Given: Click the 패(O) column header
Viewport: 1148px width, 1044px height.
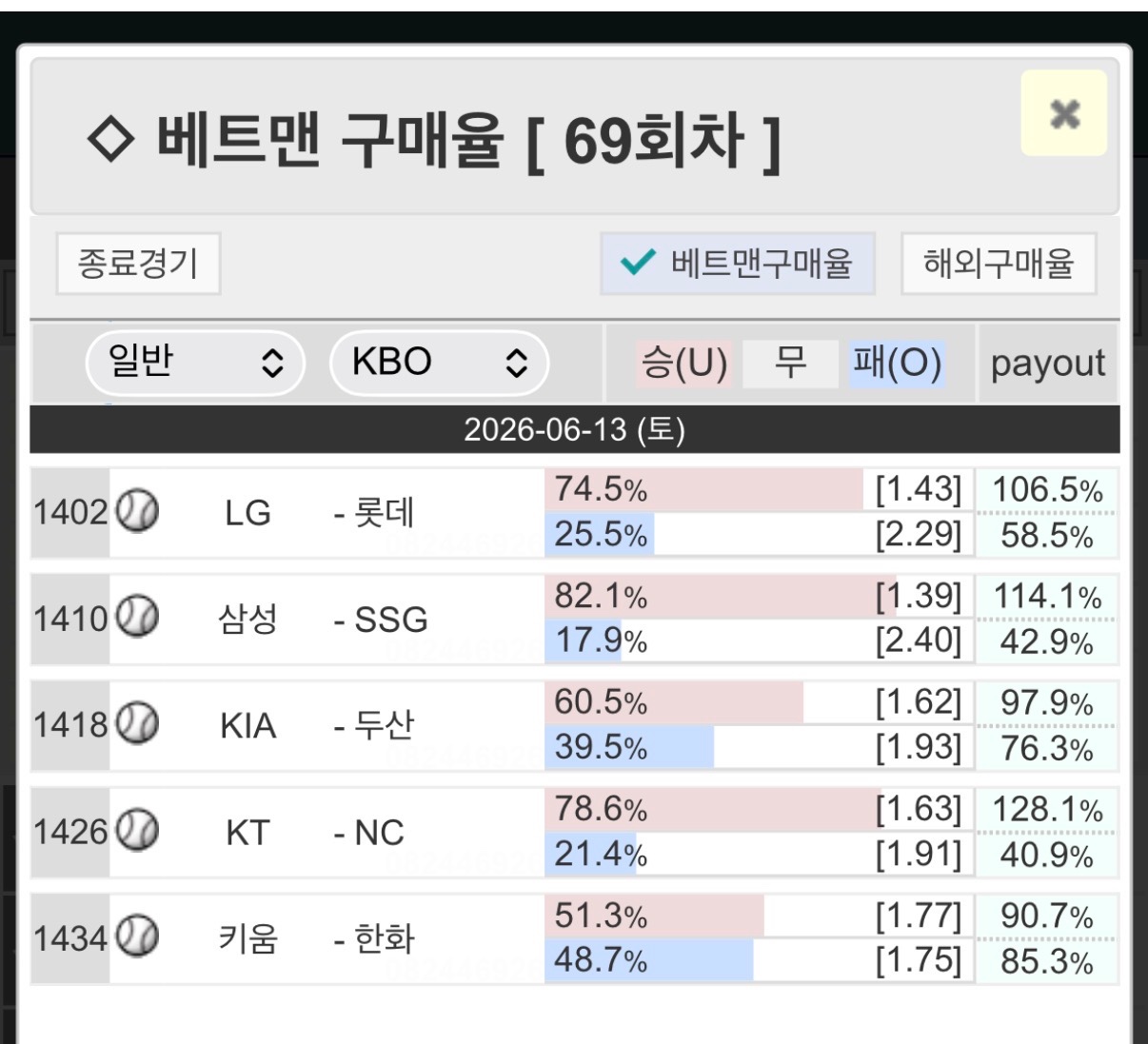Looking at the screenshot, I should pos(898,364).
